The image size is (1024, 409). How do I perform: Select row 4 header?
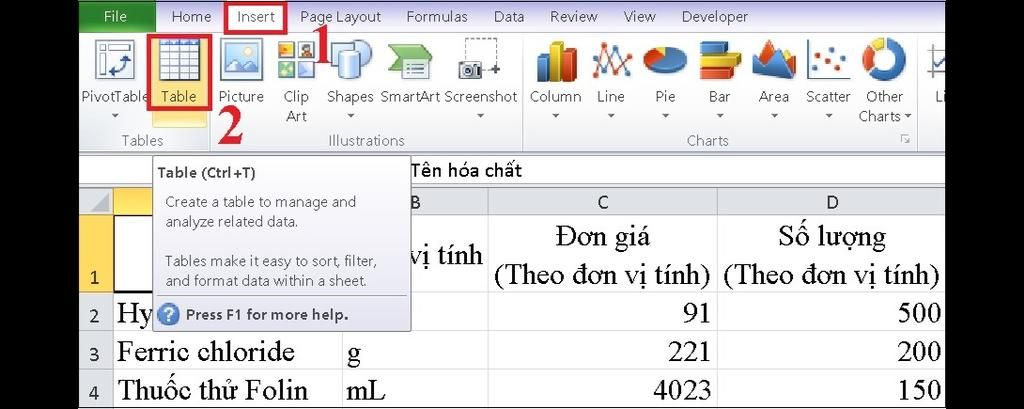pyautogui.click(x=96, y=389)
